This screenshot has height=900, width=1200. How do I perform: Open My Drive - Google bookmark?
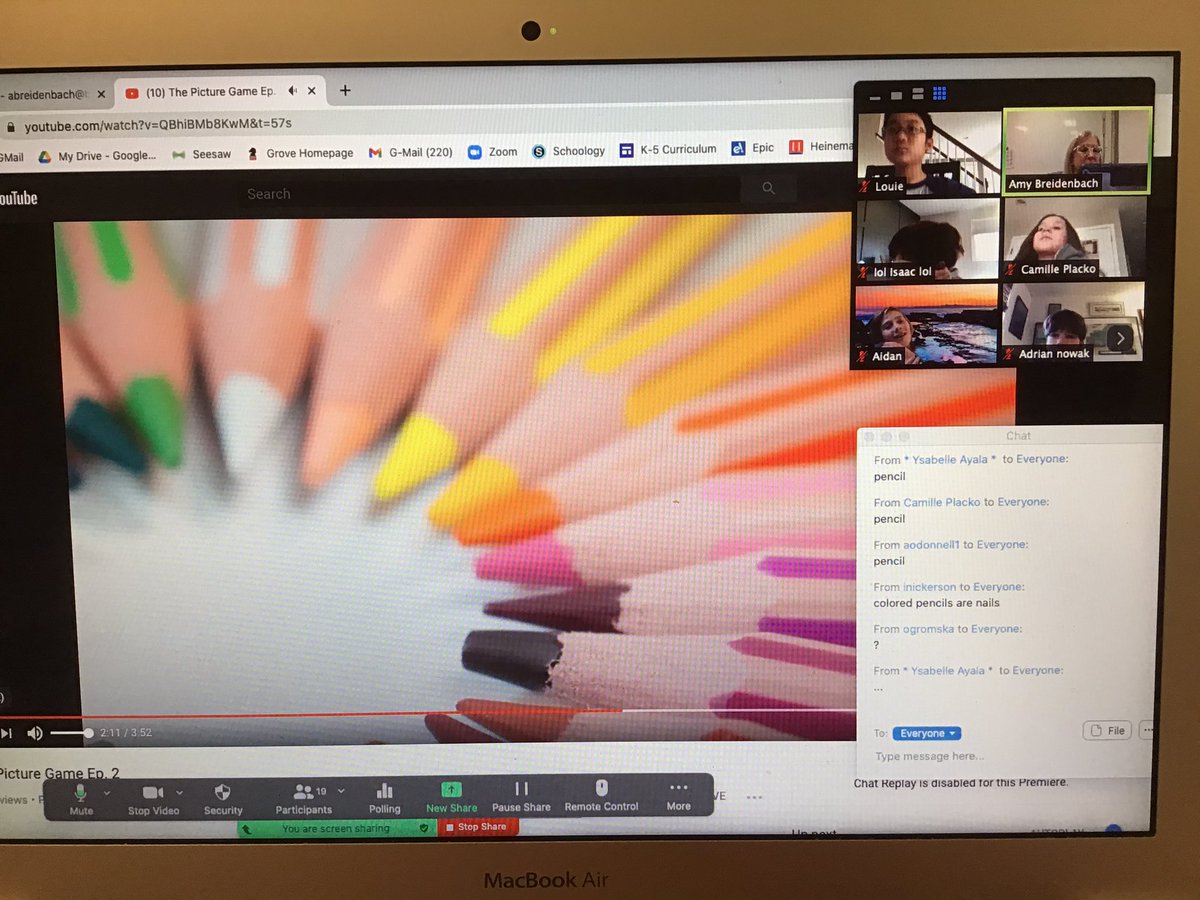pyautogui.click(x=97, y=155)
